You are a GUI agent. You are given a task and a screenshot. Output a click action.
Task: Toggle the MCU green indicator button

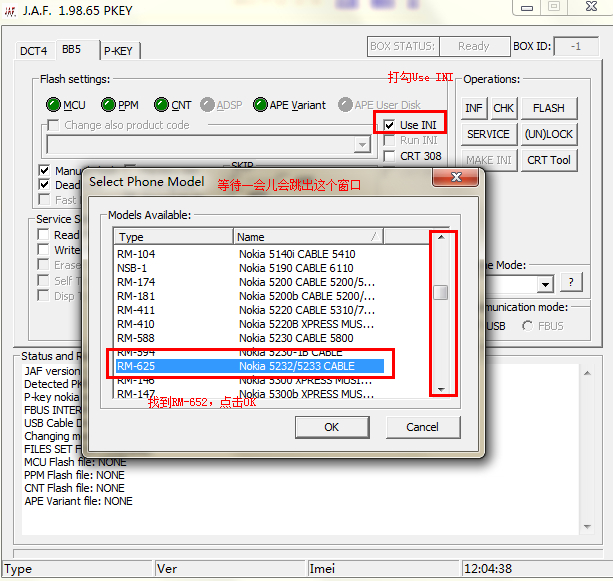(53, 105)
